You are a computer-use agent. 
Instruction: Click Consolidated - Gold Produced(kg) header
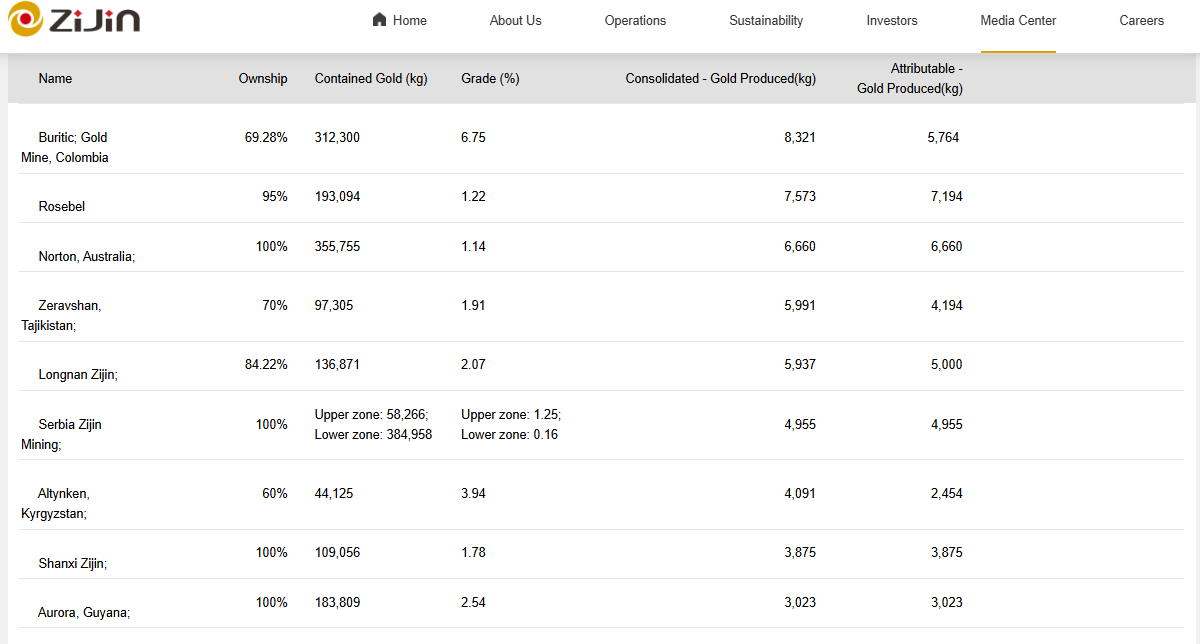721,78
